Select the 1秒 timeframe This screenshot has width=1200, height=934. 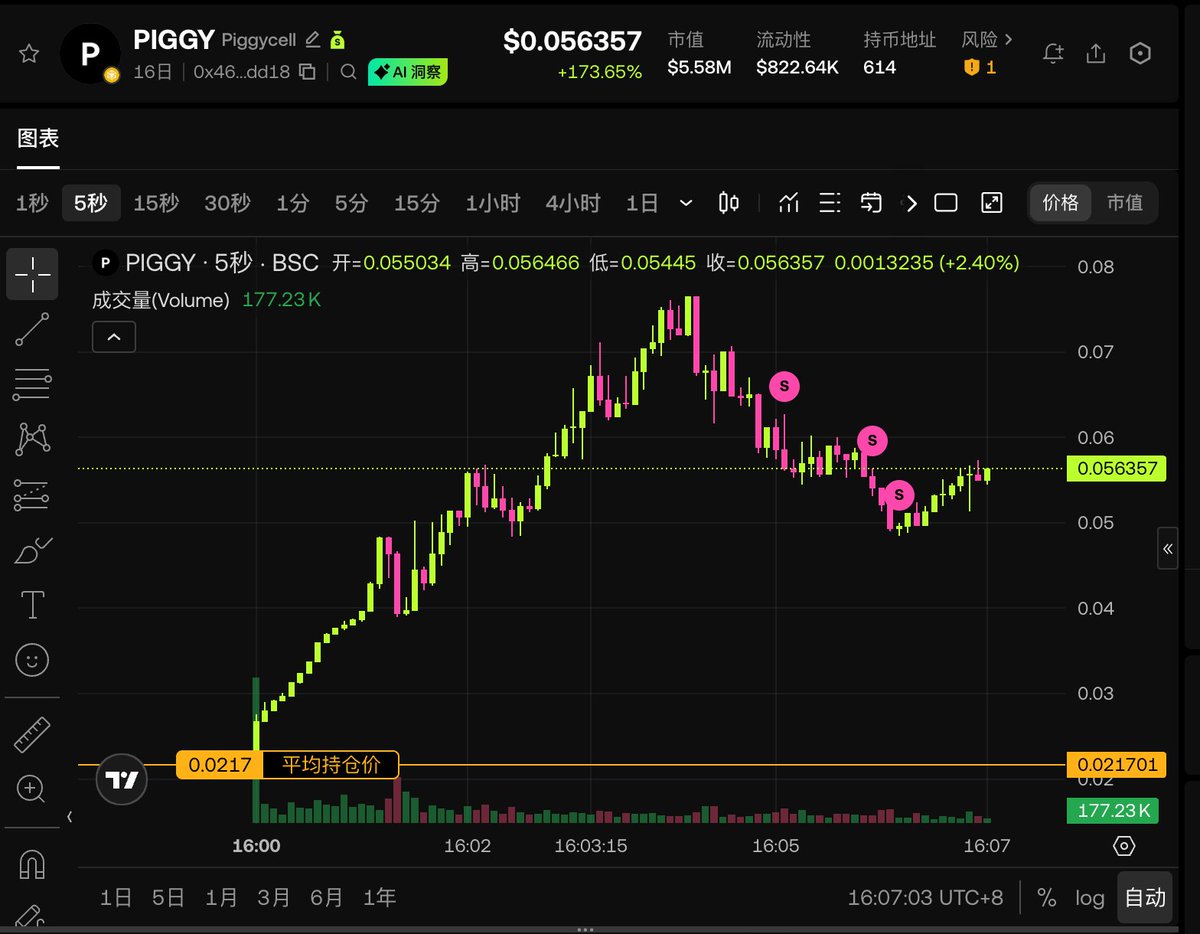(x=32, y=203)
